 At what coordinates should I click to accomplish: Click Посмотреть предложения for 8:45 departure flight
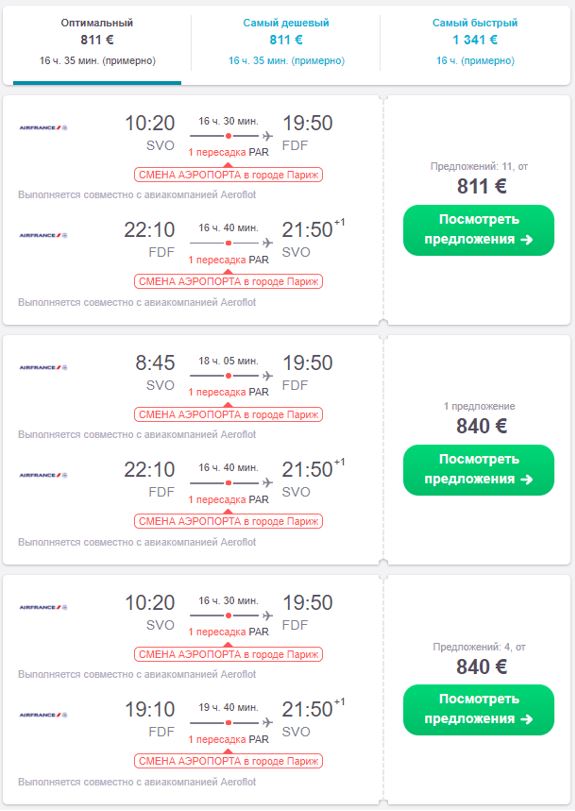click(478, 470)
